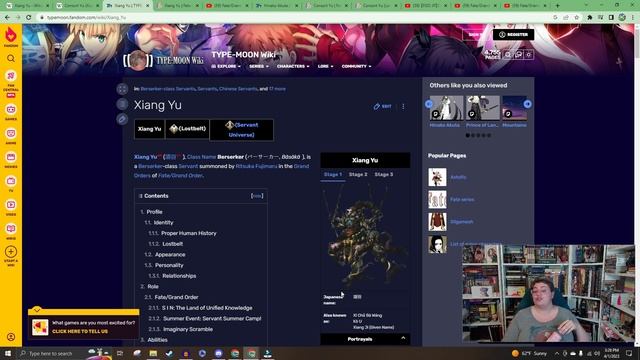The height and width of the screenshot is (360, 640).
Task: Open wiki search magnifier in header
Action: click(x=508, y=54)
